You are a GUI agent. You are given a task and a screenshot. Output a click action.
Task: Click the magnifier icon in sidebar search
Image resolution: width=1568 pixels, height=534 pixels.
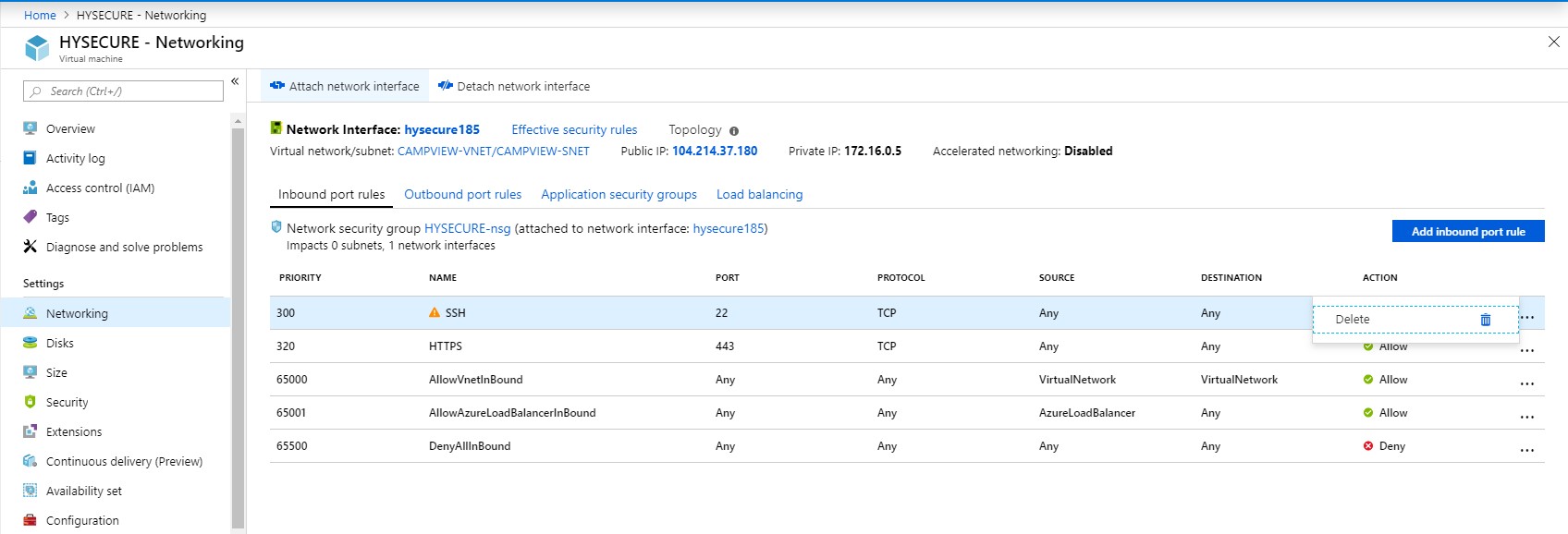[36, 91]
